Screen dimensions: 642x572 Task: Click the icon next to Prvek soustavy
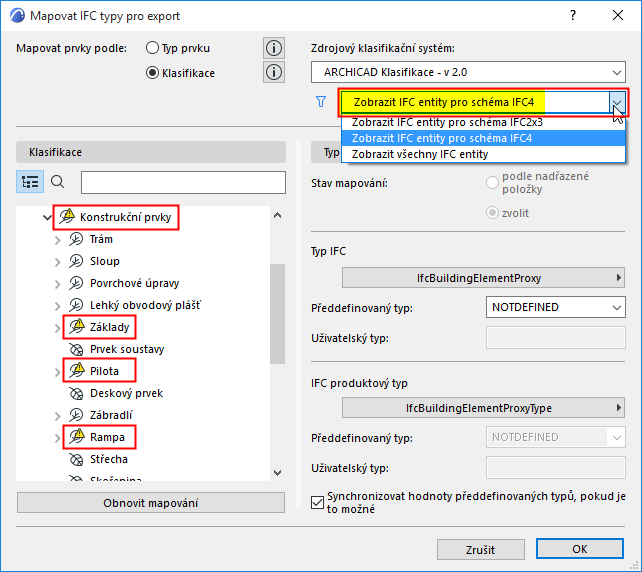(x=76, y=349)
